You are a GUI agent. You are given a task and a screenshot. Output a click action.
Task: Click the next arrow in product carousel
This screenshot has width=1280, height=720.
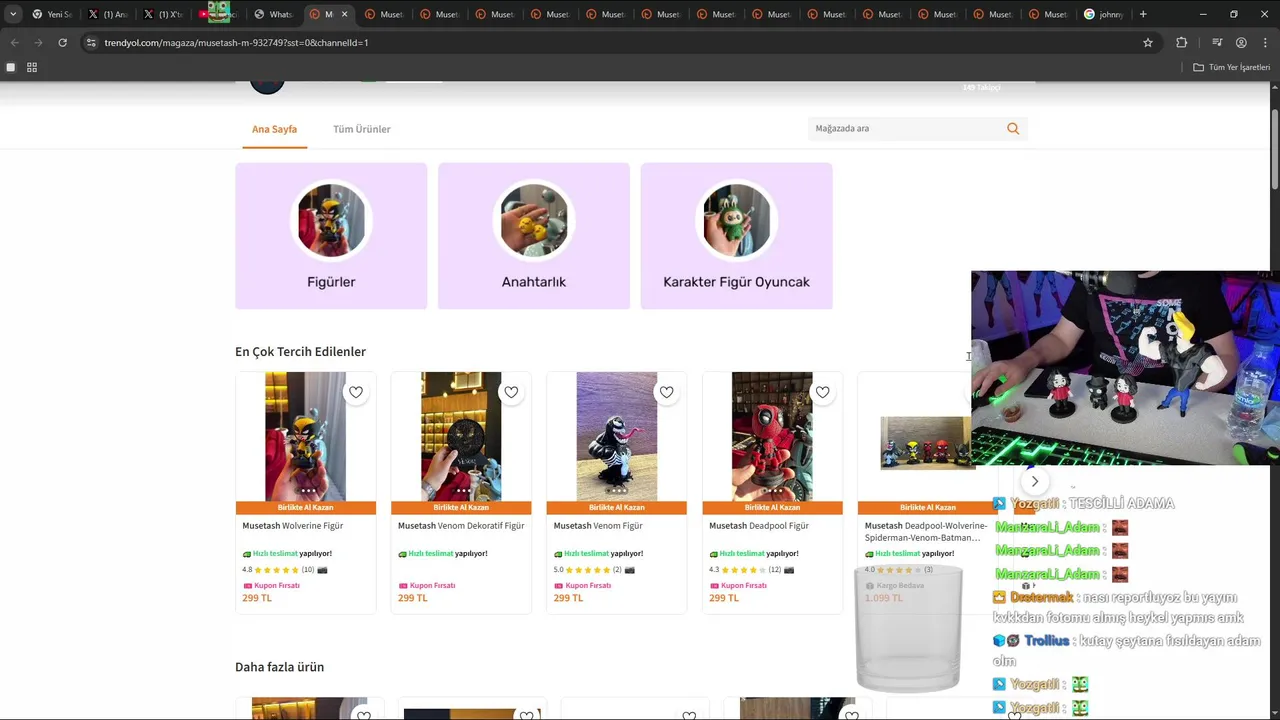1035,481
